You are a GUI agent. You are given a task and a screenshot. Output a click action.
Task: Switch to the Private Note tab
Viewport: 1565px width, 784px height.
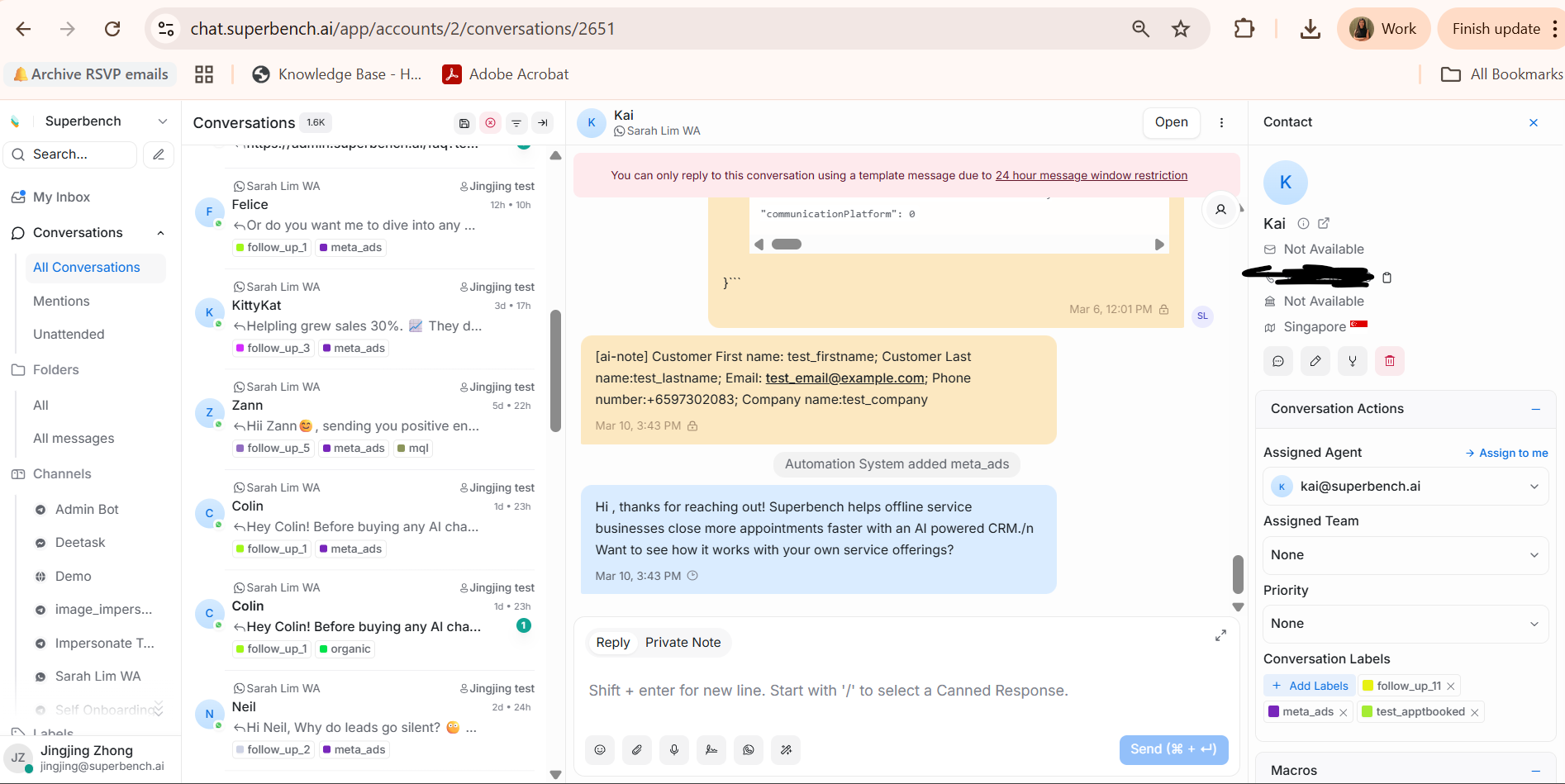click(683, 643)
